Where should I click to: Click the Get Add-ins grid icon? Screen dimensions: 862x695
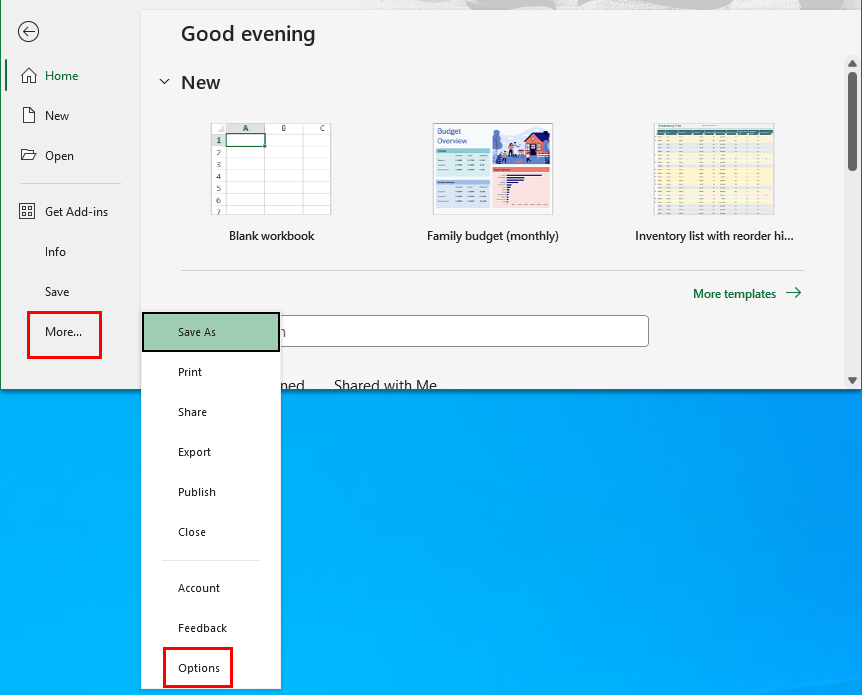point(27,211)
